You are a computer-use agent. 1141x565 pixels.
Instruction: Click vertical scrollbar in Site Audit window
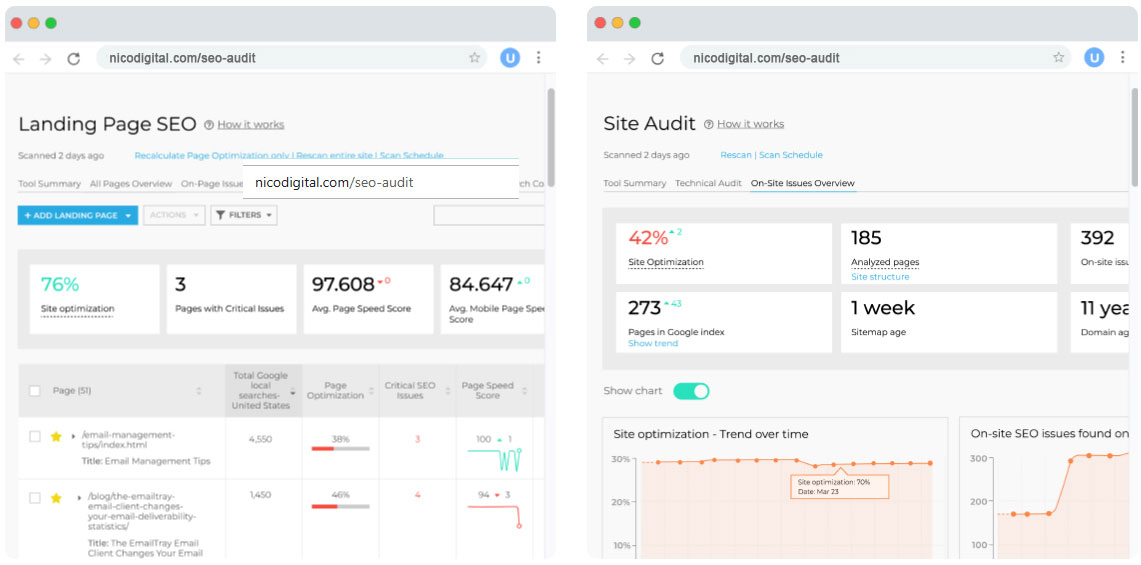tap(1134, 137)
